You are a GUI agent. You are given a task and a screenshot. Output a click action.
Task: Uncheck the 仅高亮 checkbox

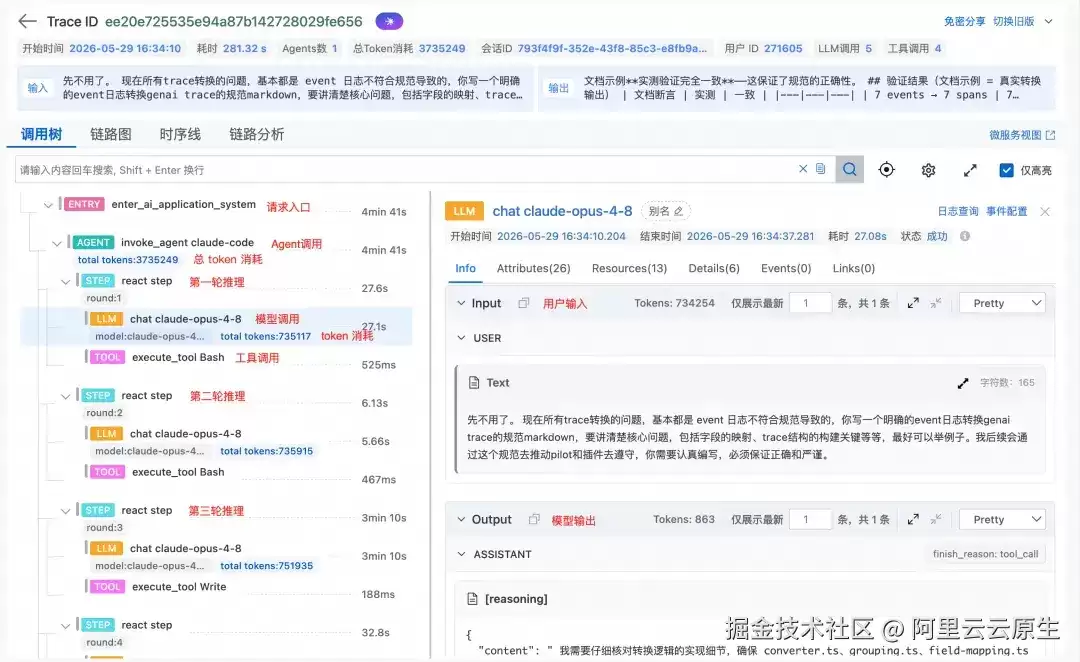point(1006,170)
